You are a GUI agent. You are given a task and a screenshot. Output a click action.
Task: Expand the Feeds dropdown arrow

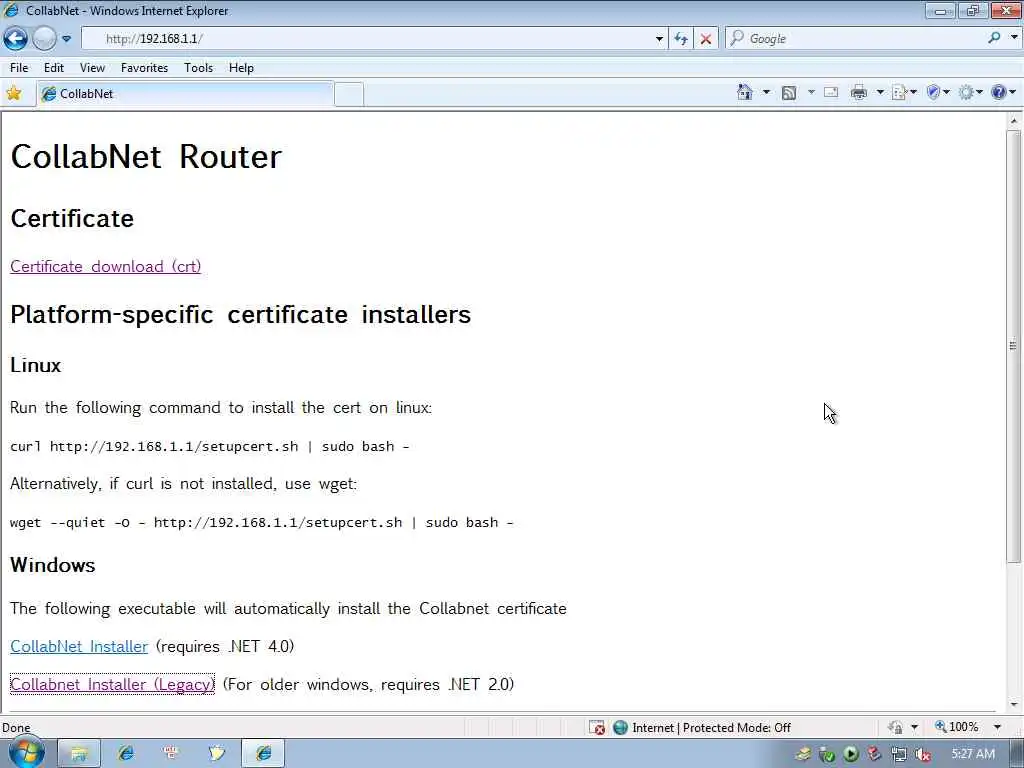coord(811,92)
